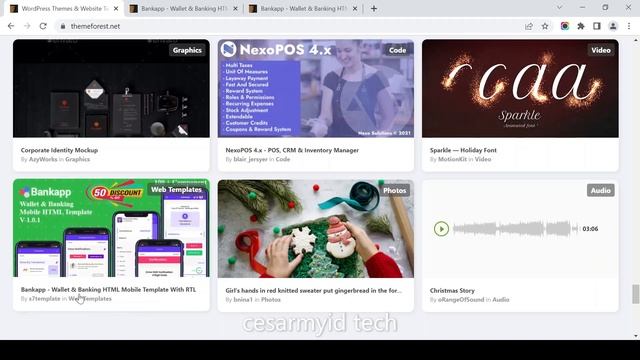Click the scrollbar down arrow
The image size is (640, 360).
636,336
